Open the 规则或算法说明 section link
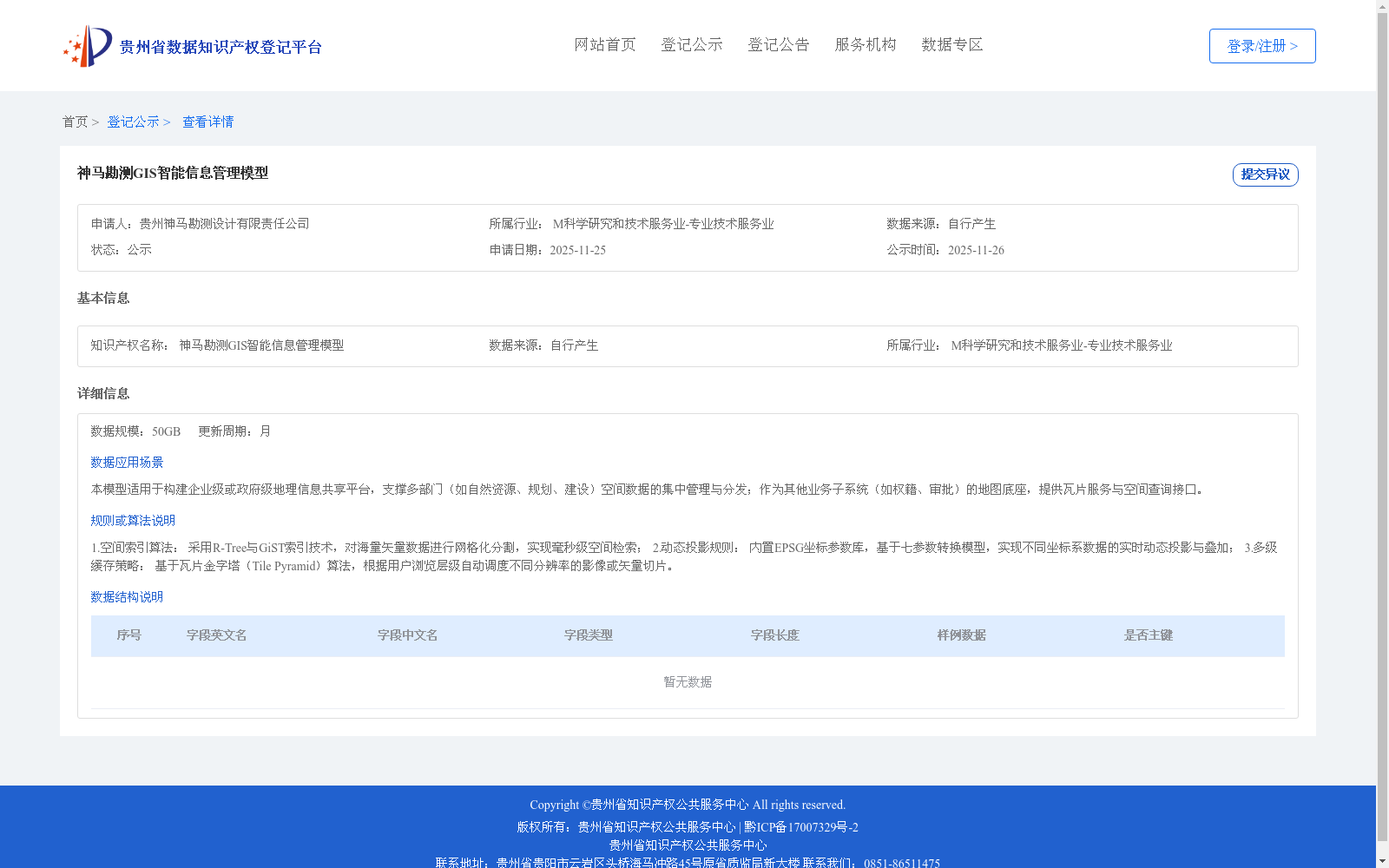This screenshot has width=1389, height=868. tap(132, 521)
